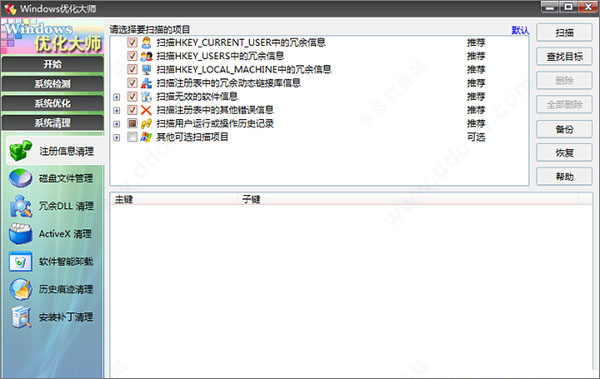600x379 pixels.
Task: Click the computer icon of the HKEY_LOCAL_MACHINE row
Action: (x=146, y=69)
